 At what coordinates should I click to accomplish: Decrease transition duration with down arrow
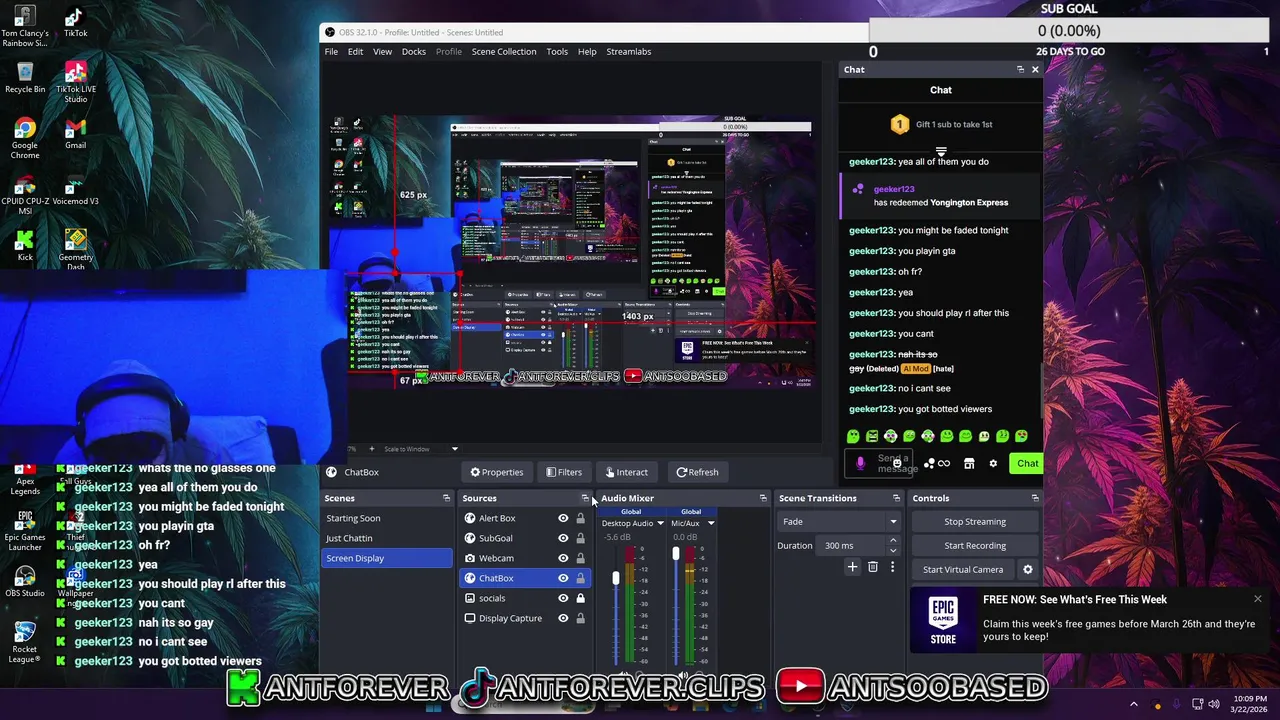893,550
